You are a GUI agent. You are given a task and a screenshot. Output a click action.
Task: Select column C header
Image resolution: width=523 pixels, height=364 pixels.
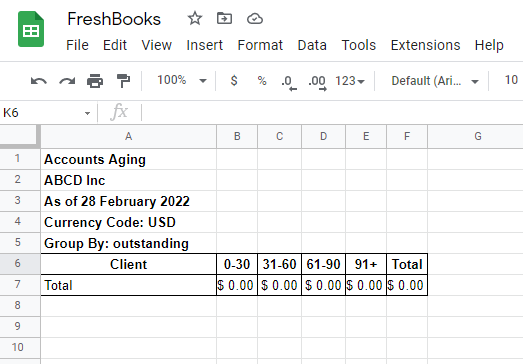tap(280, 136)
